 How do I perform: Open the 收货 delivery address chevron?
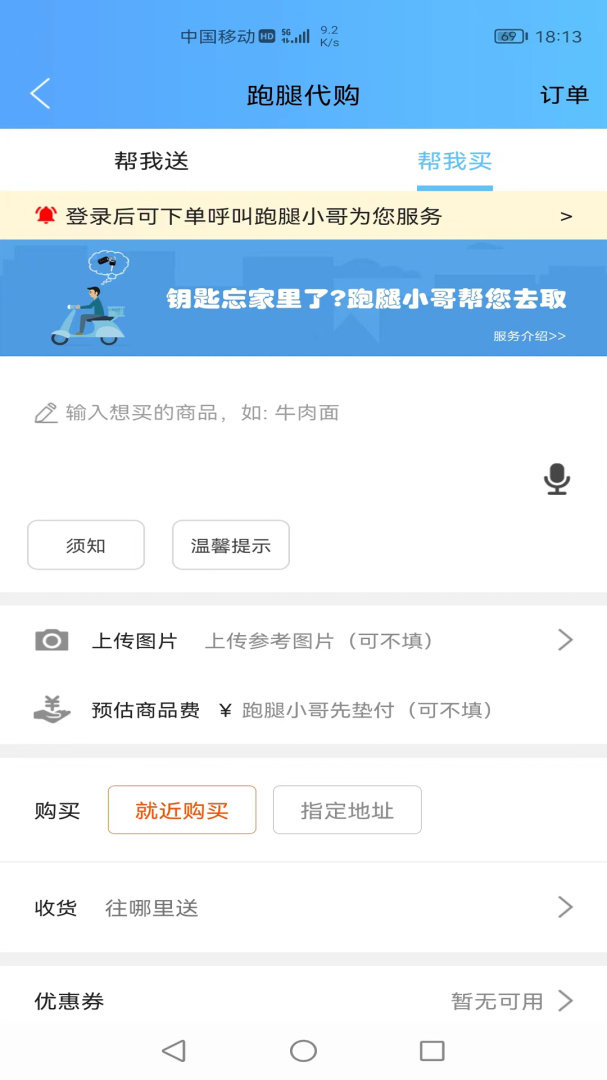566,907
